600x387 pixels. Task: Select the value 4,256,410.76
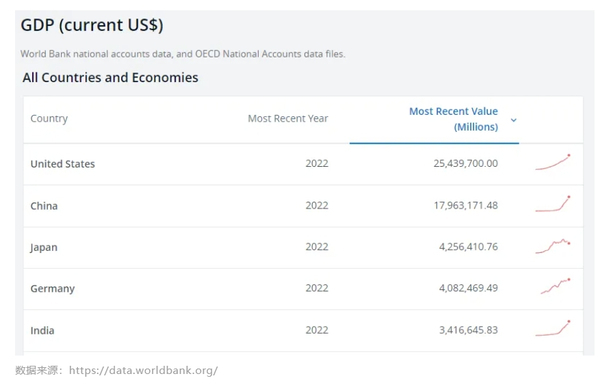[468, 247]
